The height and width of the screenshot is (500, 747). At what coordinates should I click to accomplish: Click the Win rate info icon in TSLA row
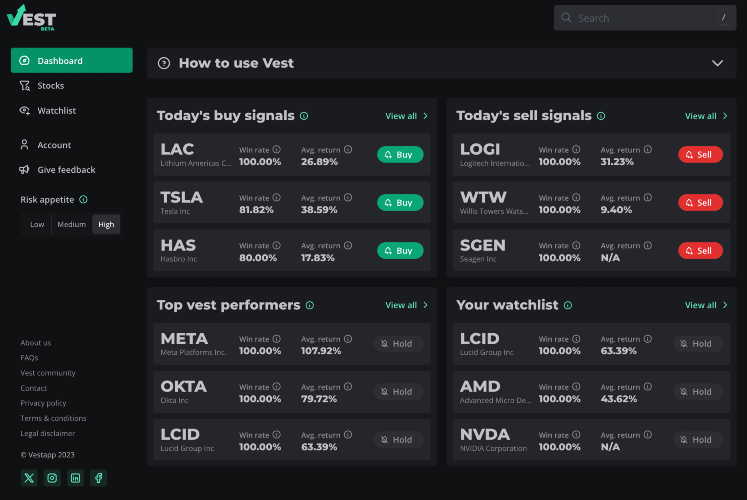click(x=277, y=198)
